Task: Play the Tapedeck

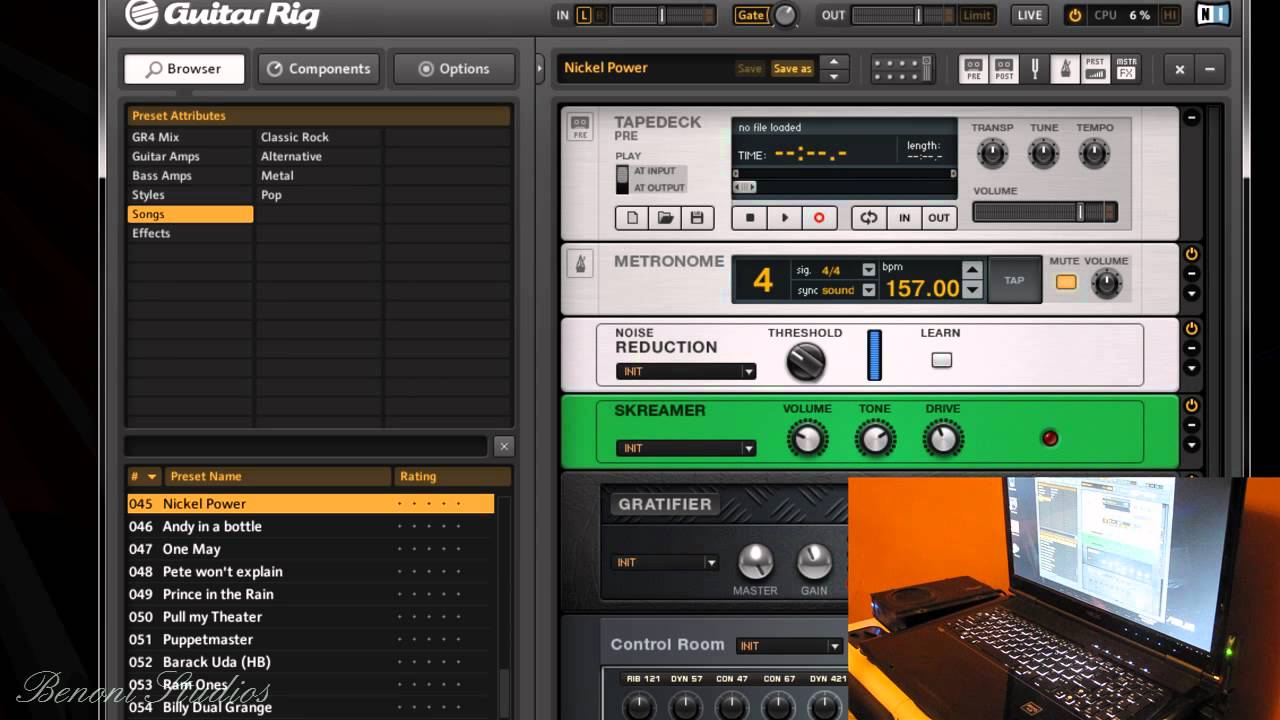Action: click(784, 217)
